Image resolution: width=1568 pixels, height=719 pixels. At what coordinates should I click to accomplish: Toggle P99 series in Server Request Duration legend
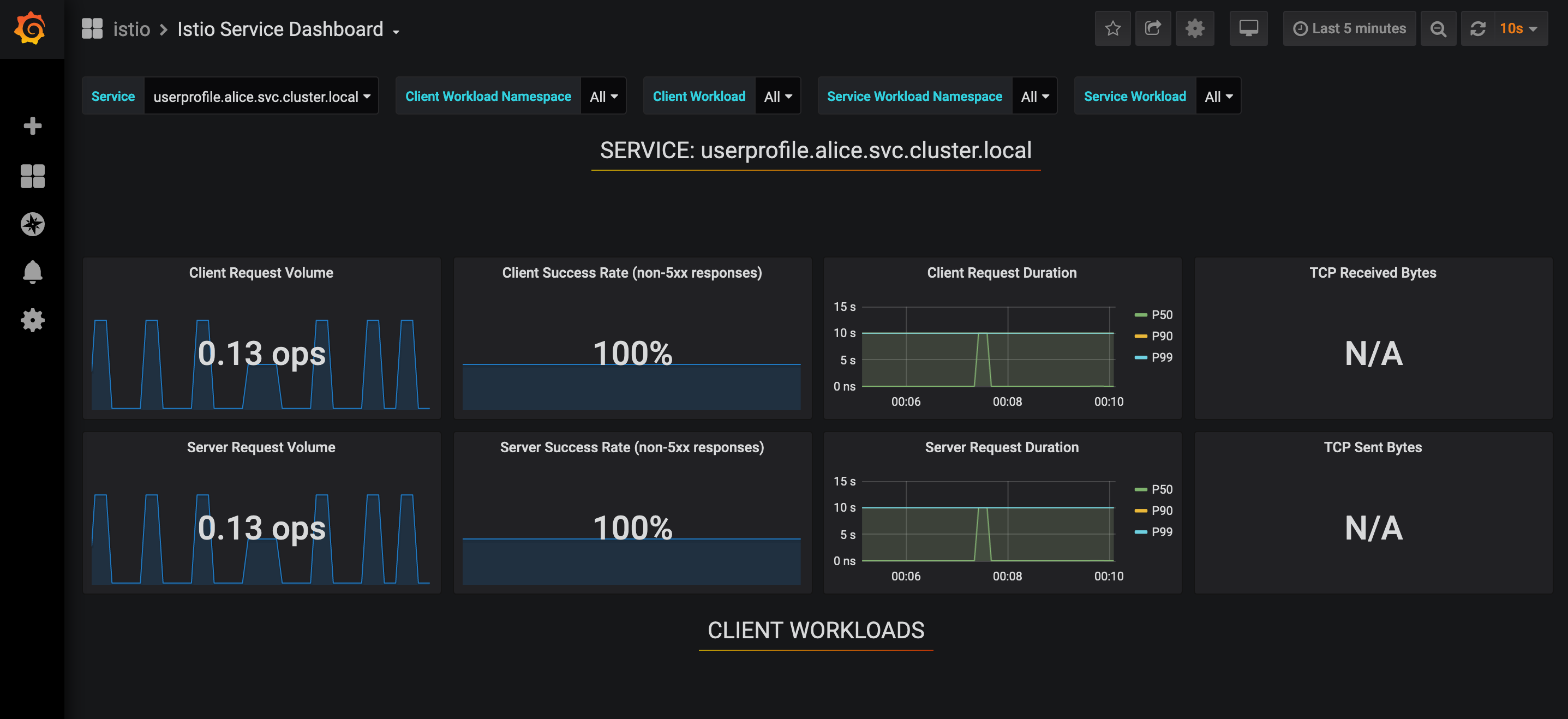point(1162,532)
